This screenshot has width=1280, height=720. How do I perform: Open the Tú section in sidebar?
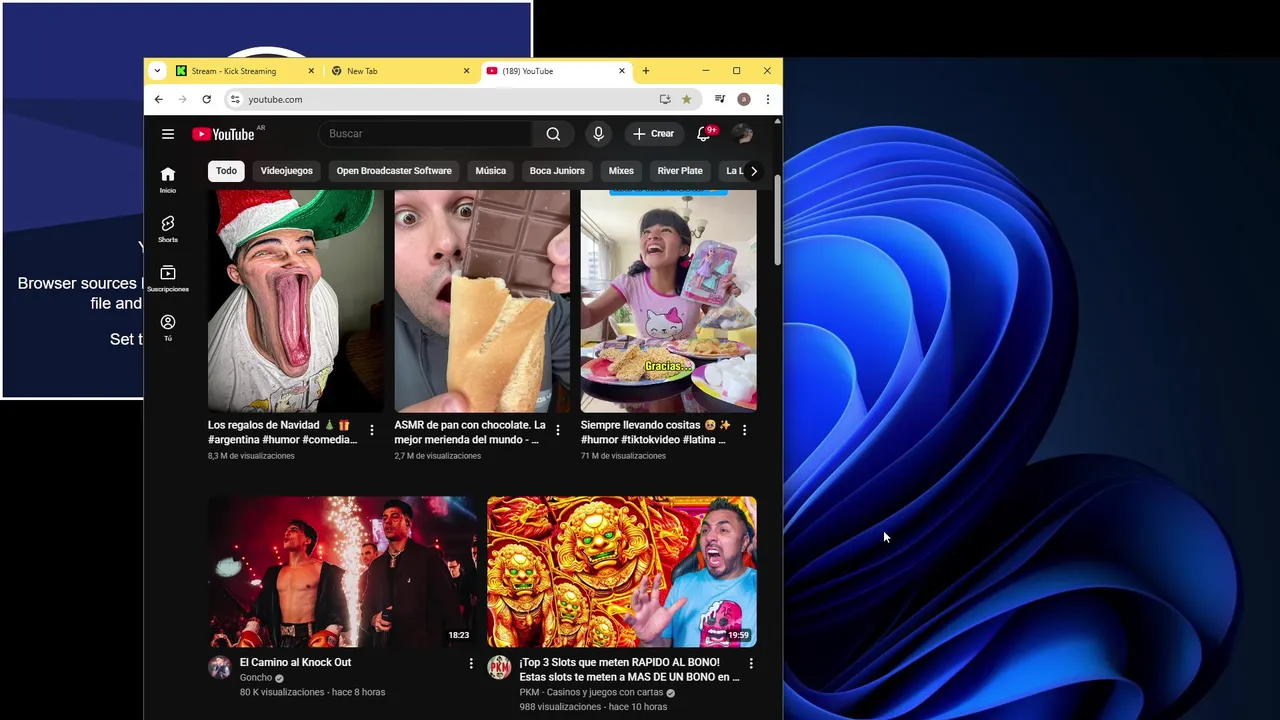(x=168, y=328)
